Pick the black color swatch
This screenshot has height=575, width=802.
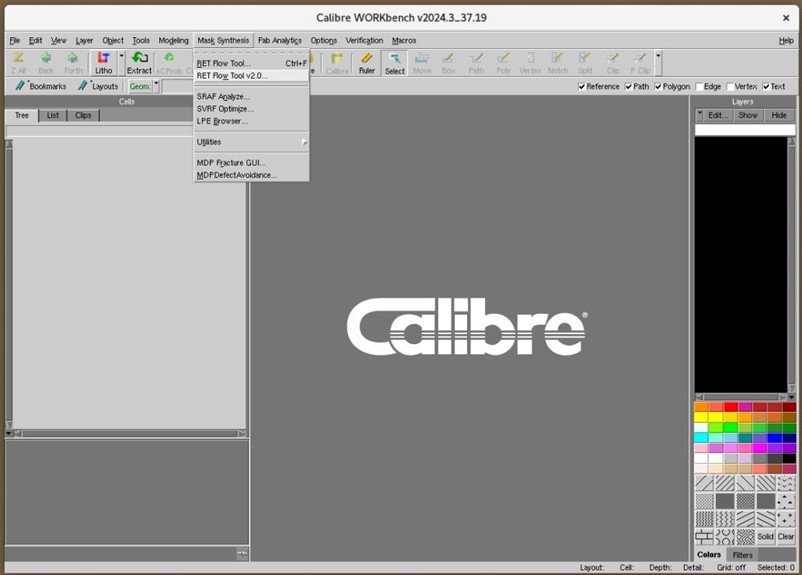(x=789, y=458)
